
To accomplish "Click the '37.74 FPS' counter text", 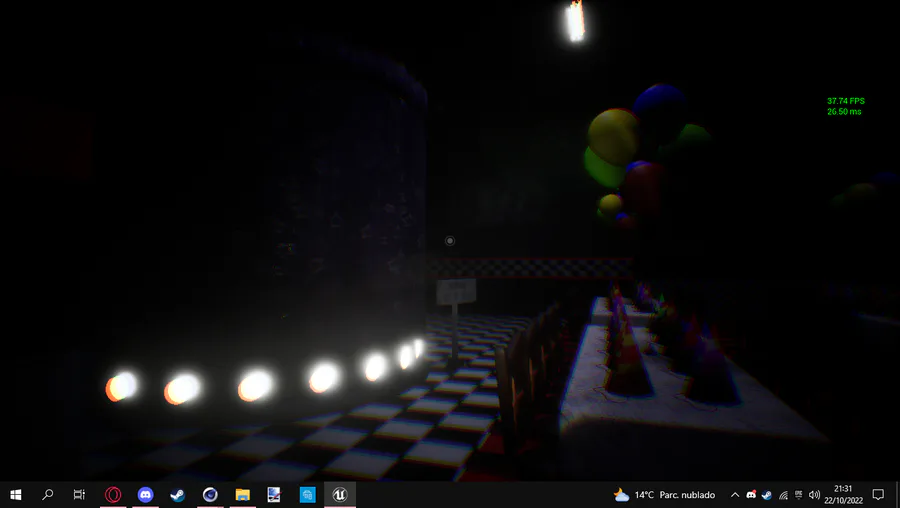I will tap(845, 101).
